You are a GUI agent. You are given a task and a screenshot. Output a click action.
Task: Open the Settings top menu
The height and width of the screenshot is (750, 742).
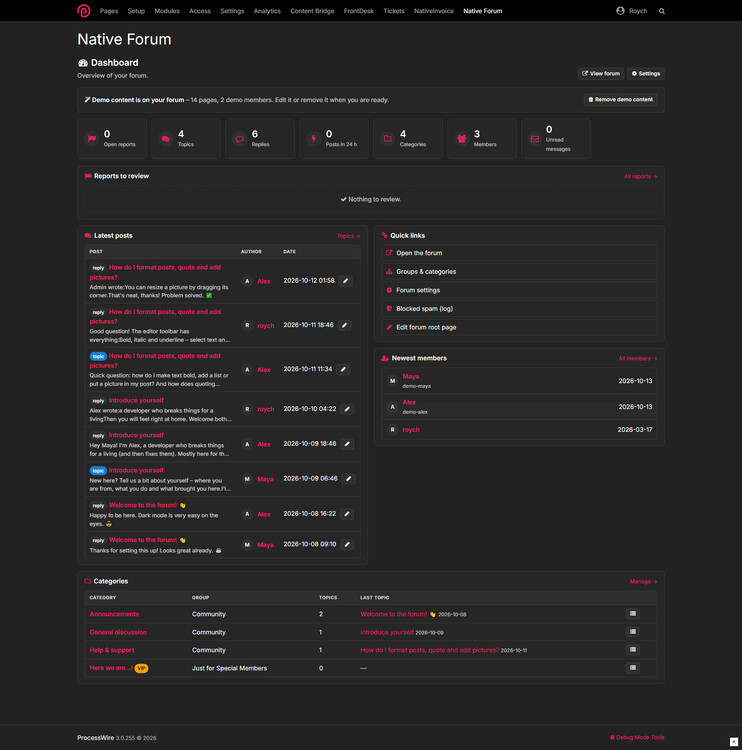pyautogui.click(x=232, y=11)
